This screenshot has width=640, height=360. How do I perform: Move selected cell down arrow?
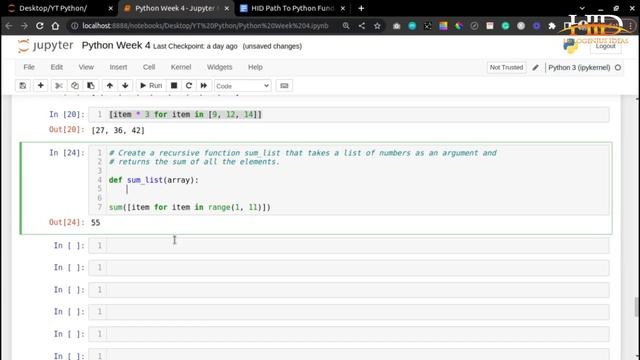click(x=125, y=86)
